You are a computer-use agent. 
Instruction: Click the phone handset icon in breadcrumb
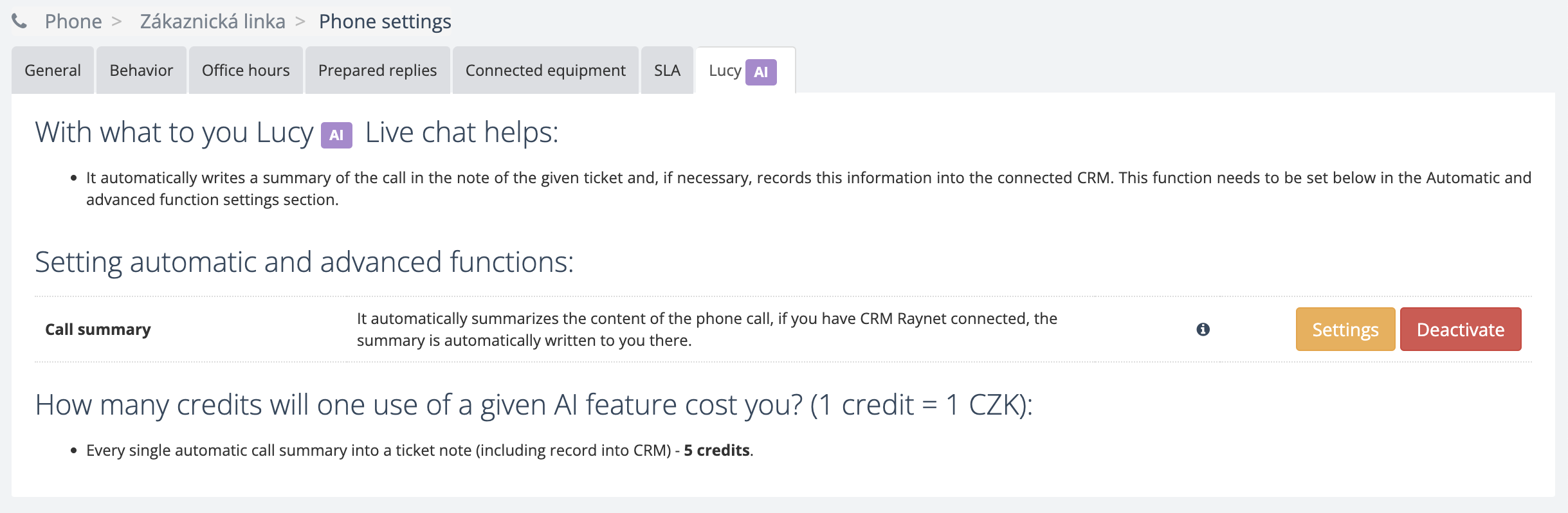pyautogui.click(x=19, y=21)
